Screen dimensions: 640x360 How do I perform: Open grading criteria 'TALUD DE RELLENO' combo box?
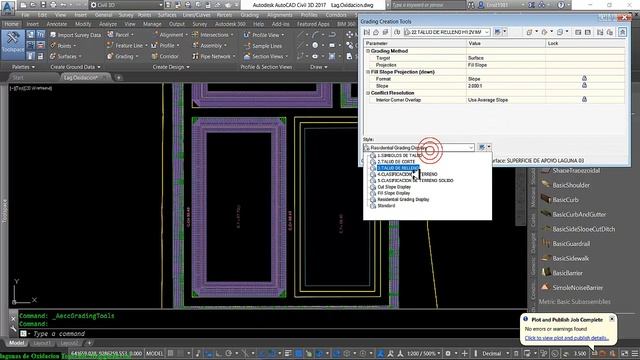(x=447, y=32)
